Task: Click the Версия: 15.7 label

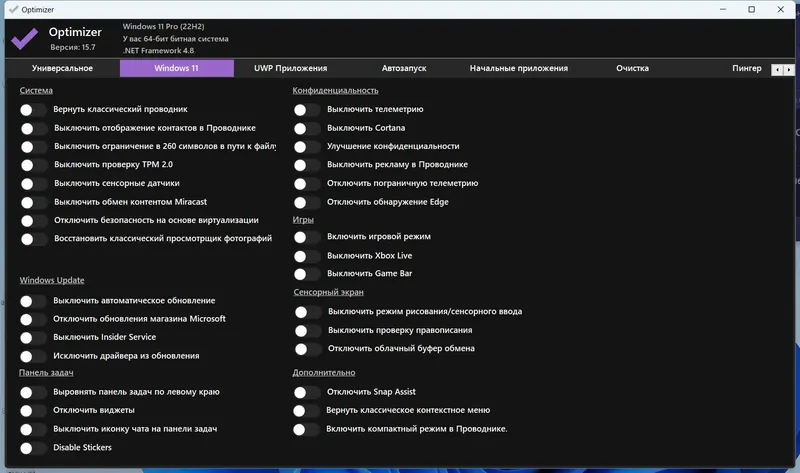Action: click(x=73, y=47)
